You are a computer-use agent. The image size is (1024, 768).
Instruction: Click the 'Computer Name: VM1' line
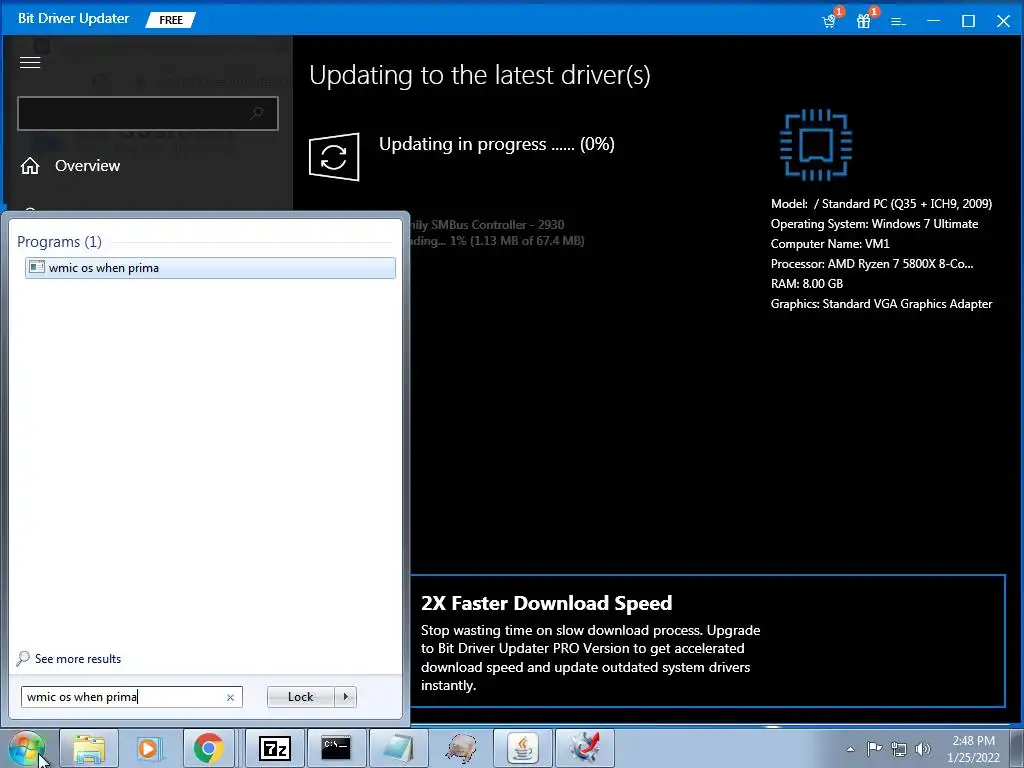tap(829, 244)
